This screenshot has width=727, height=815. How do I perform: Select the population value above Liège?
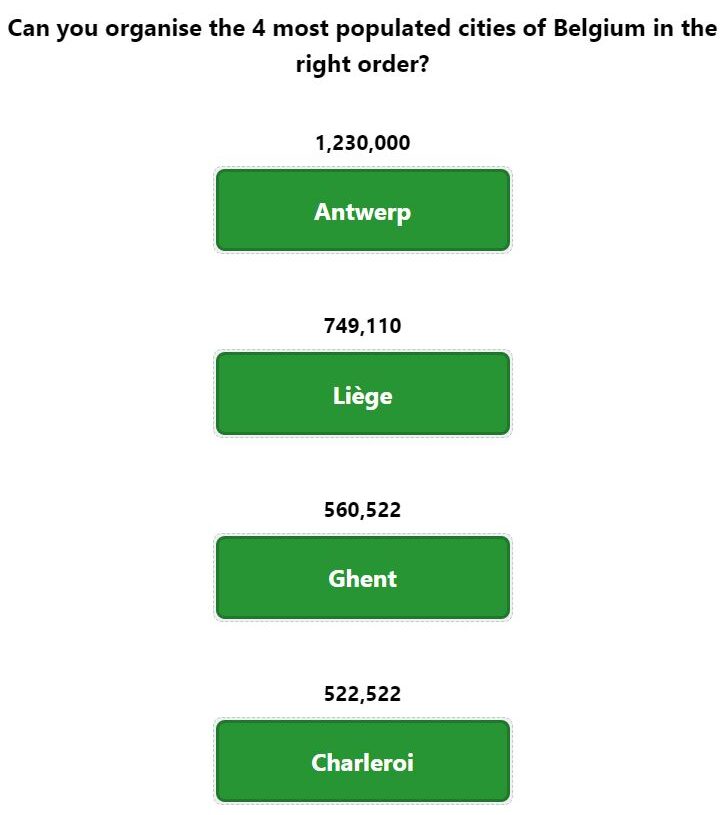pos(363,326)
